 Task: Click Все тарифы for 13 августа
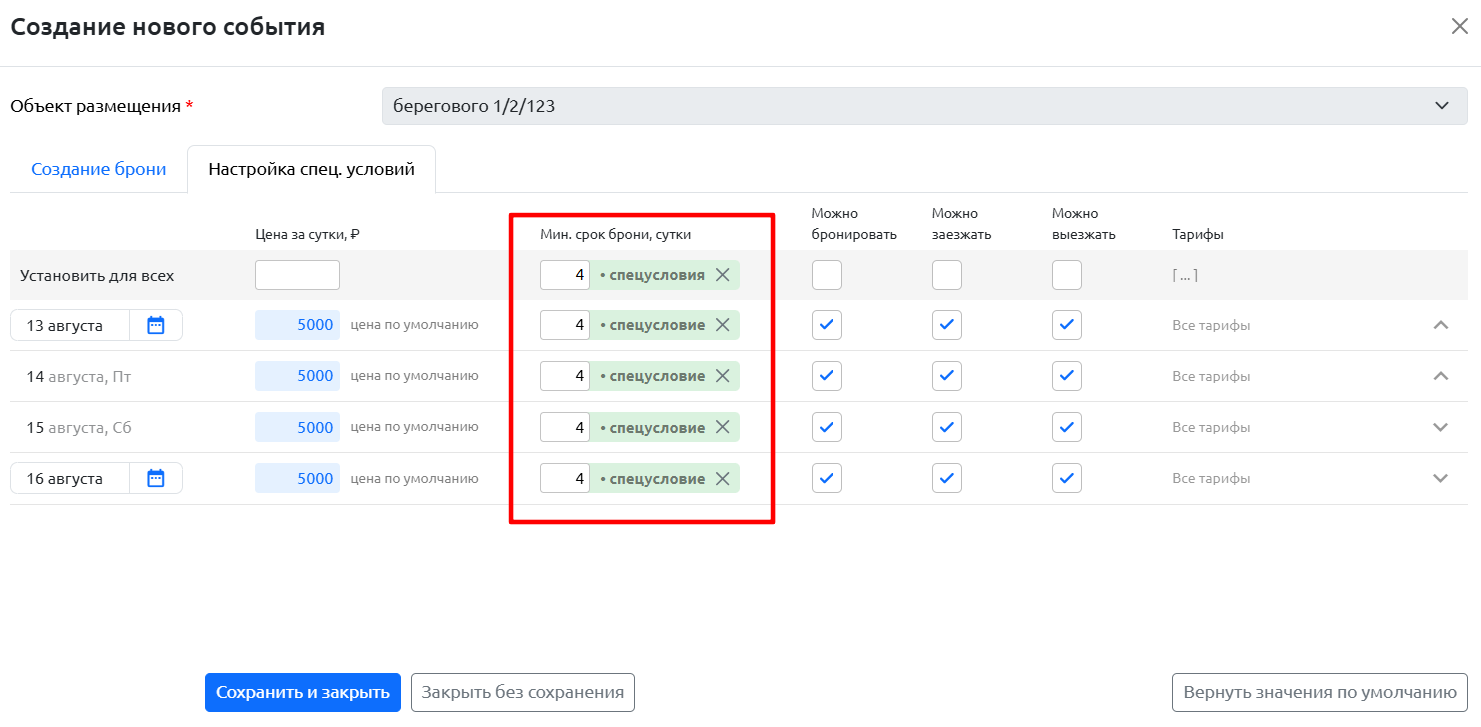[1211, 325]
